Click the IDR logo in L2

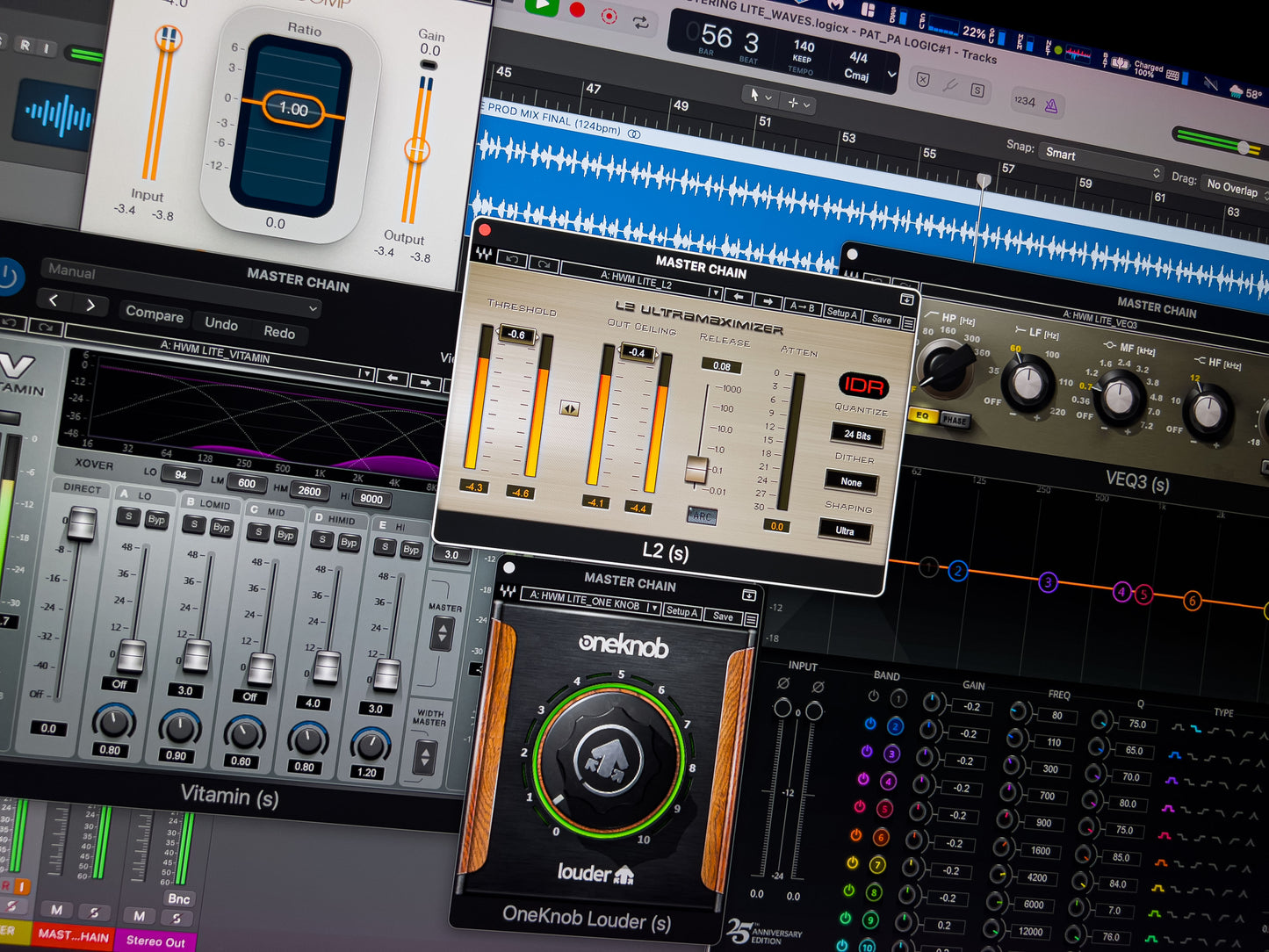coord(863,386)
